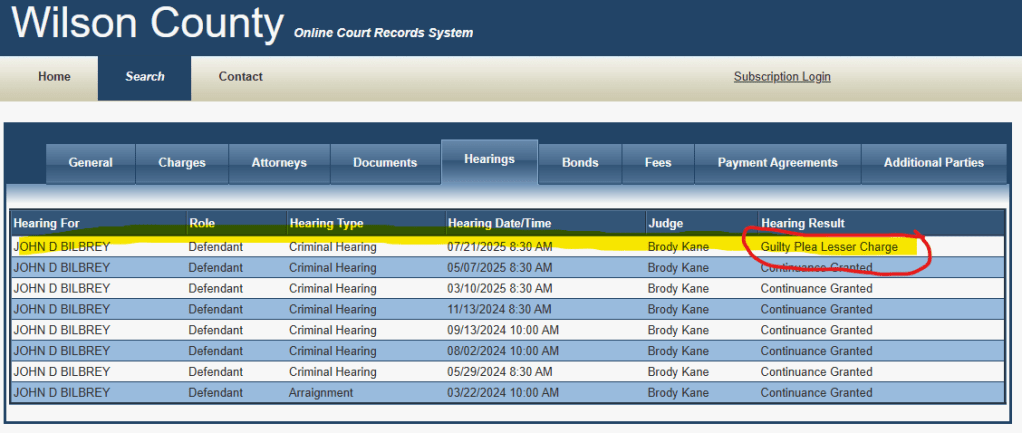Screen dimensions: 1022x433
Task: Switch to the General tab
Action: point(90,163)
